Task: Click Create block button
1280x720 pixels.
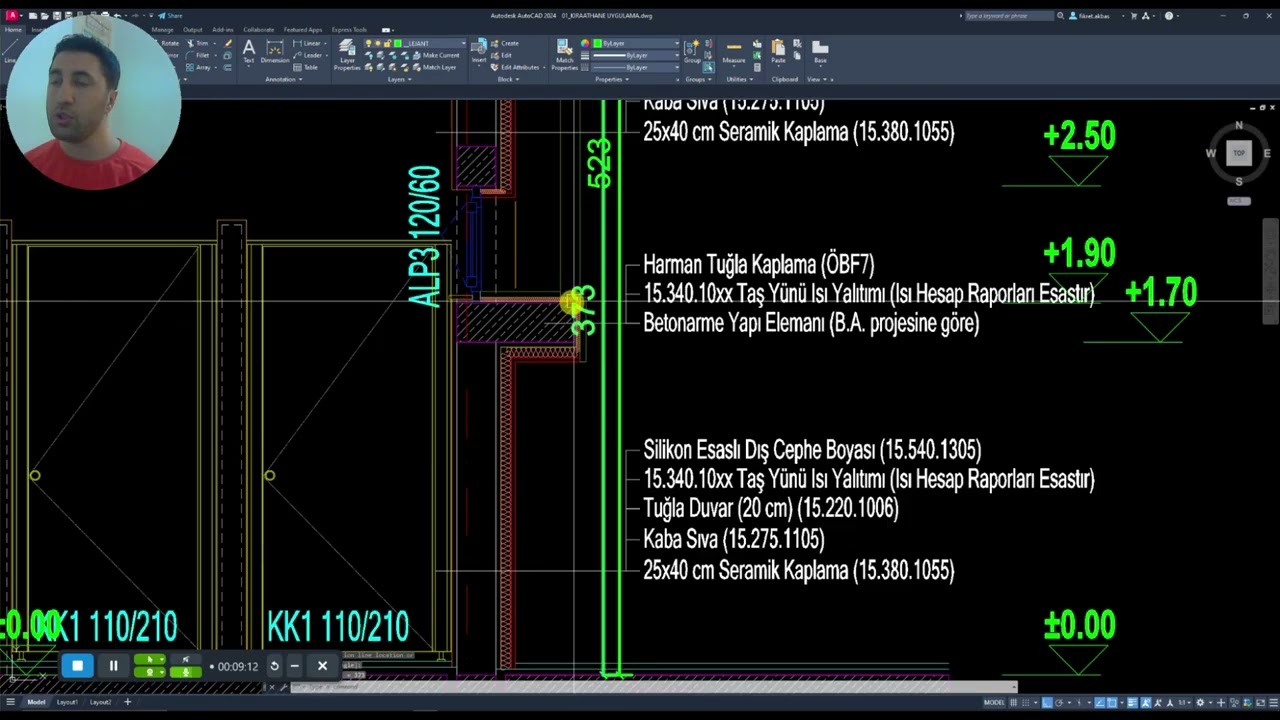Action: click(x=505, y=44)
